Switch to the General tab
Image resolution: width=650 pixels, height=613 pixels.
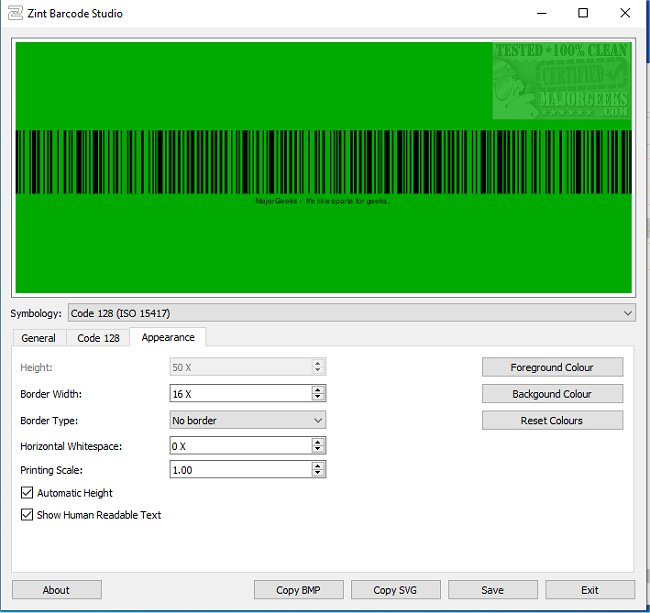tap(38, 338)
